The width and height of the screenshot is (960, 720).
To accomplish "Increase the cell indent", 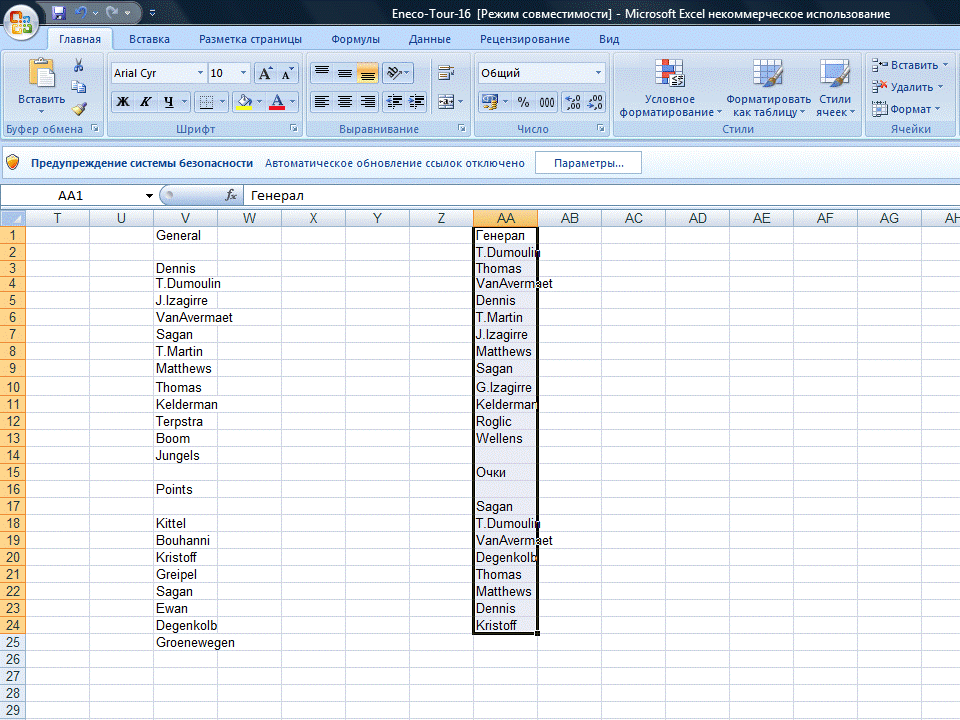I will 416,102.
